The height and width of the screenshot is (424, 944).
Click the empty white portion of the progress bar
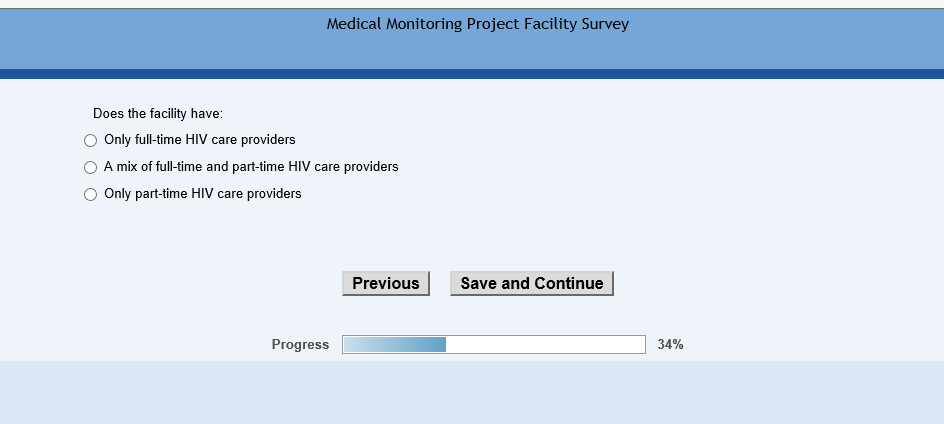[x=545, y=345]
